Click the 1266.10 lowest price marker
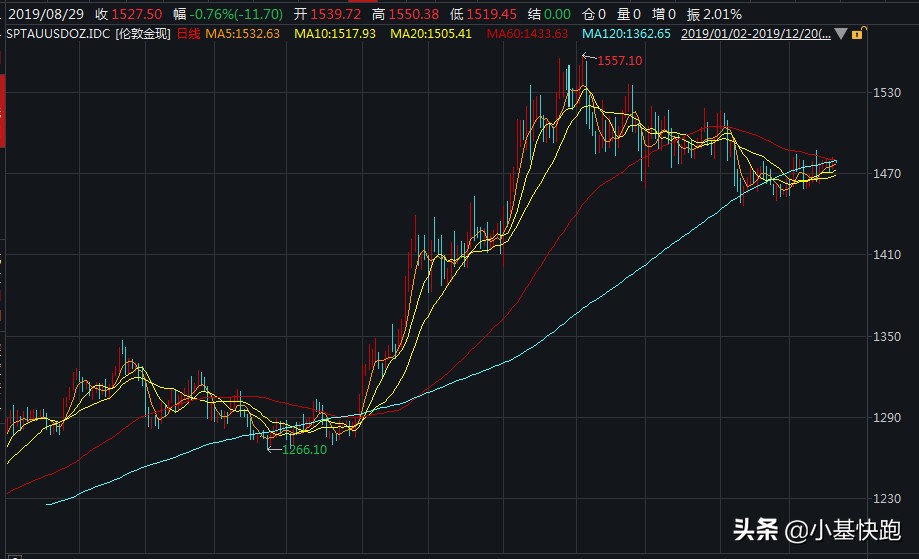Screen dimensions: 919x559 pyautogui.click(x=304, y=450)
